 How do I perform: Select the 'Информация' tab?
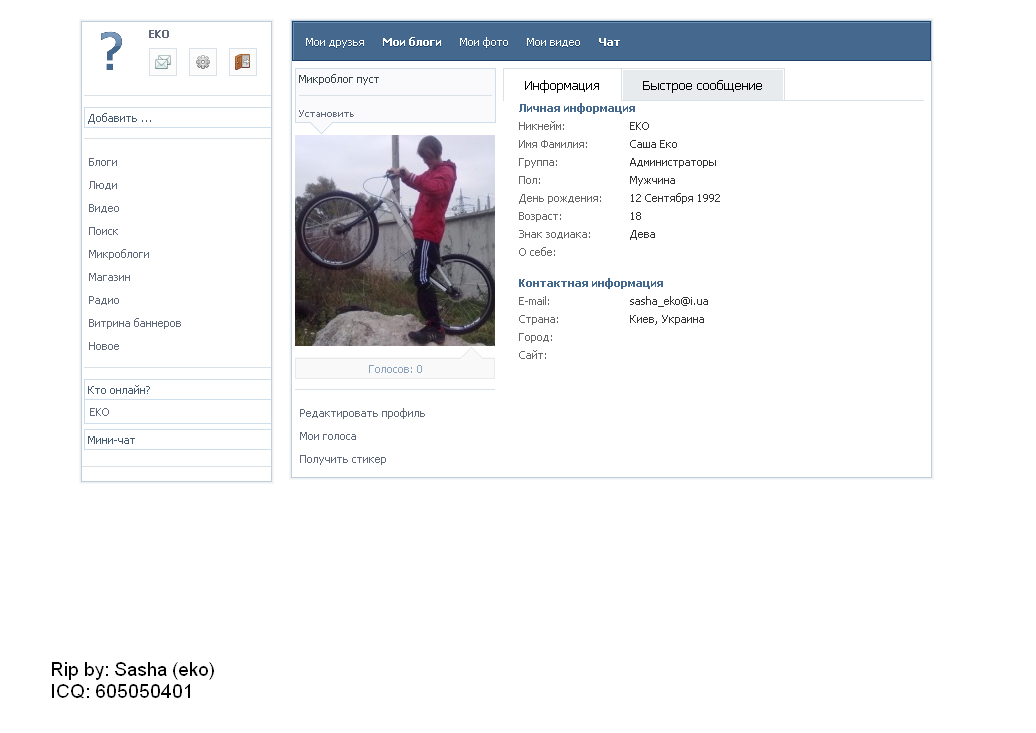coord(562,85)
